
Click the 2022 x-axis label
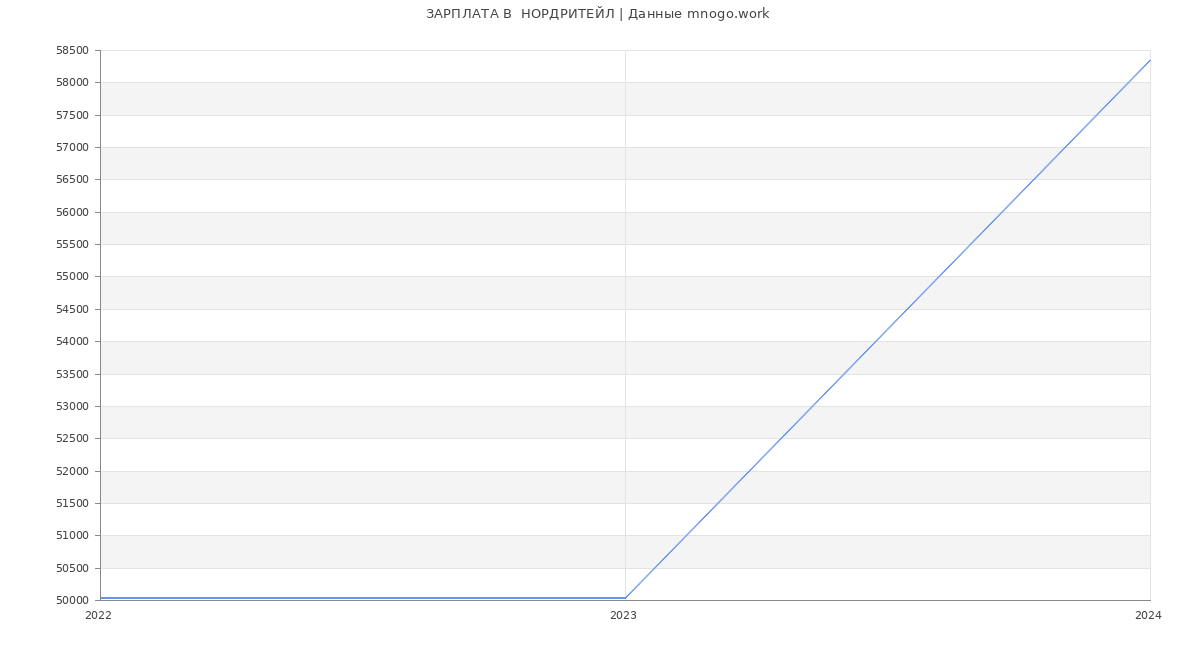[x=98, y=616]
